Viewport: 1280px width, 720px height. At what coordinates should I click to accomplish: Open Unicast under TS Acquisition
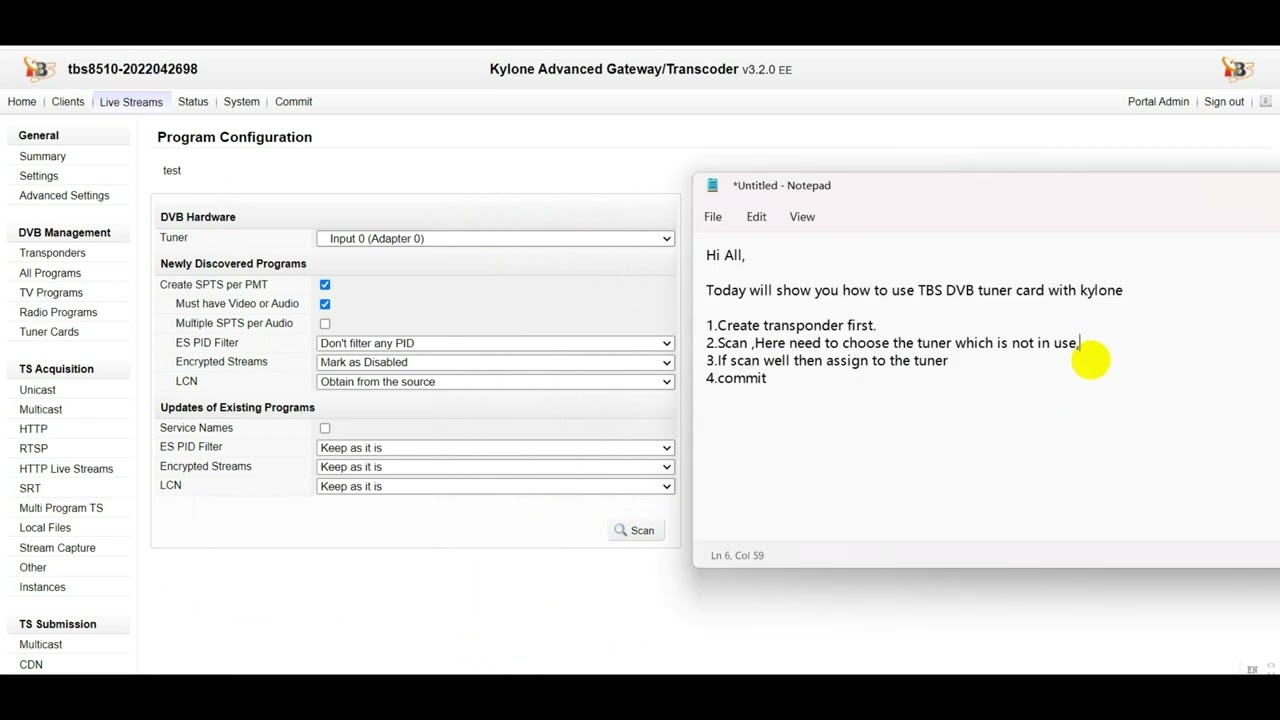click(x=37, y=390)
